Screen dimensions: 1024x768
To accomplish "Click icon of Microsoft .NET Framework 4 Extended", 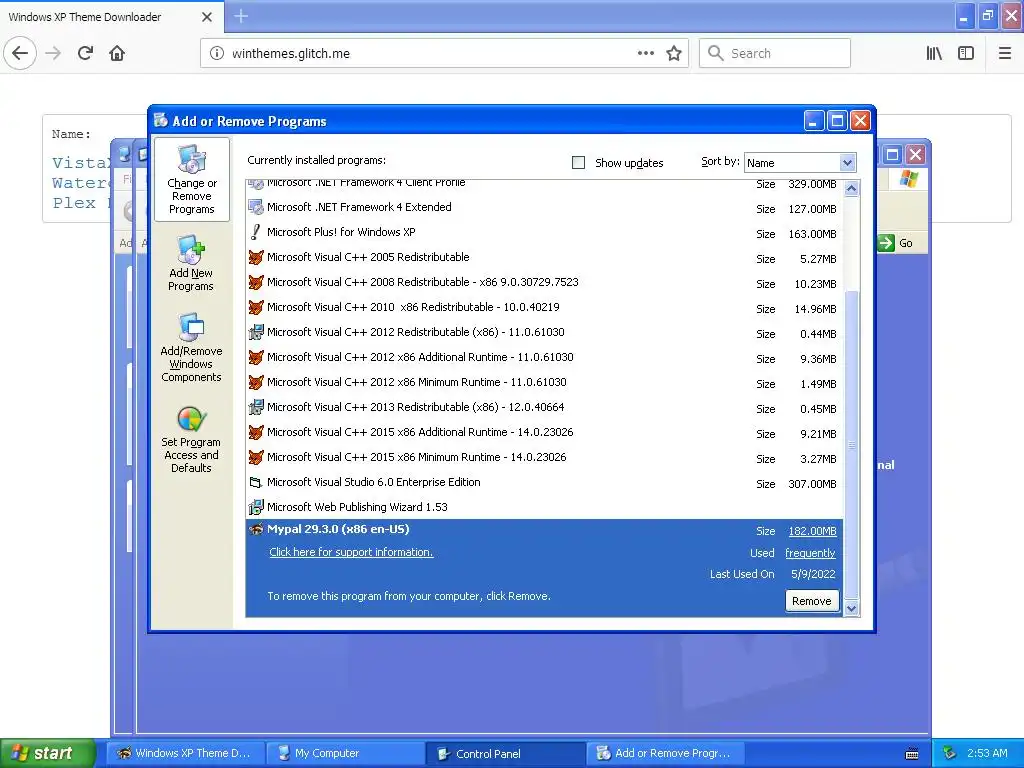I will click(255, 207).
